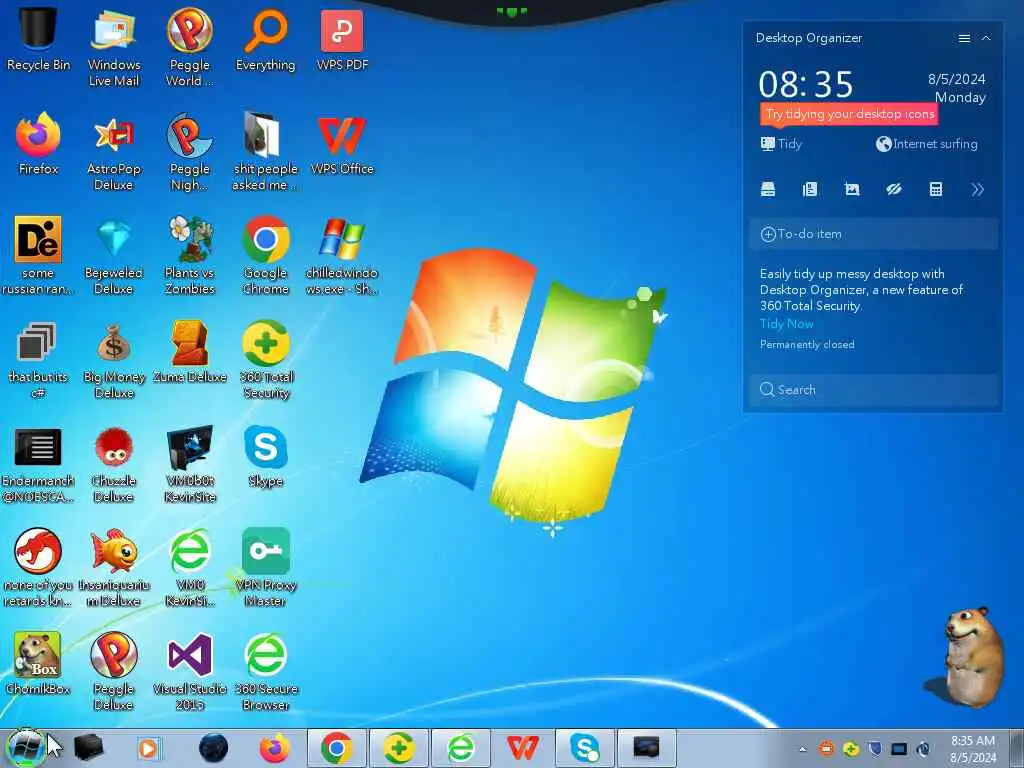Image resolution: width=1024 pixels, height=768 pixels.
Task: Select the Recycle Bin desktop icon
Action: click(38, 39)
